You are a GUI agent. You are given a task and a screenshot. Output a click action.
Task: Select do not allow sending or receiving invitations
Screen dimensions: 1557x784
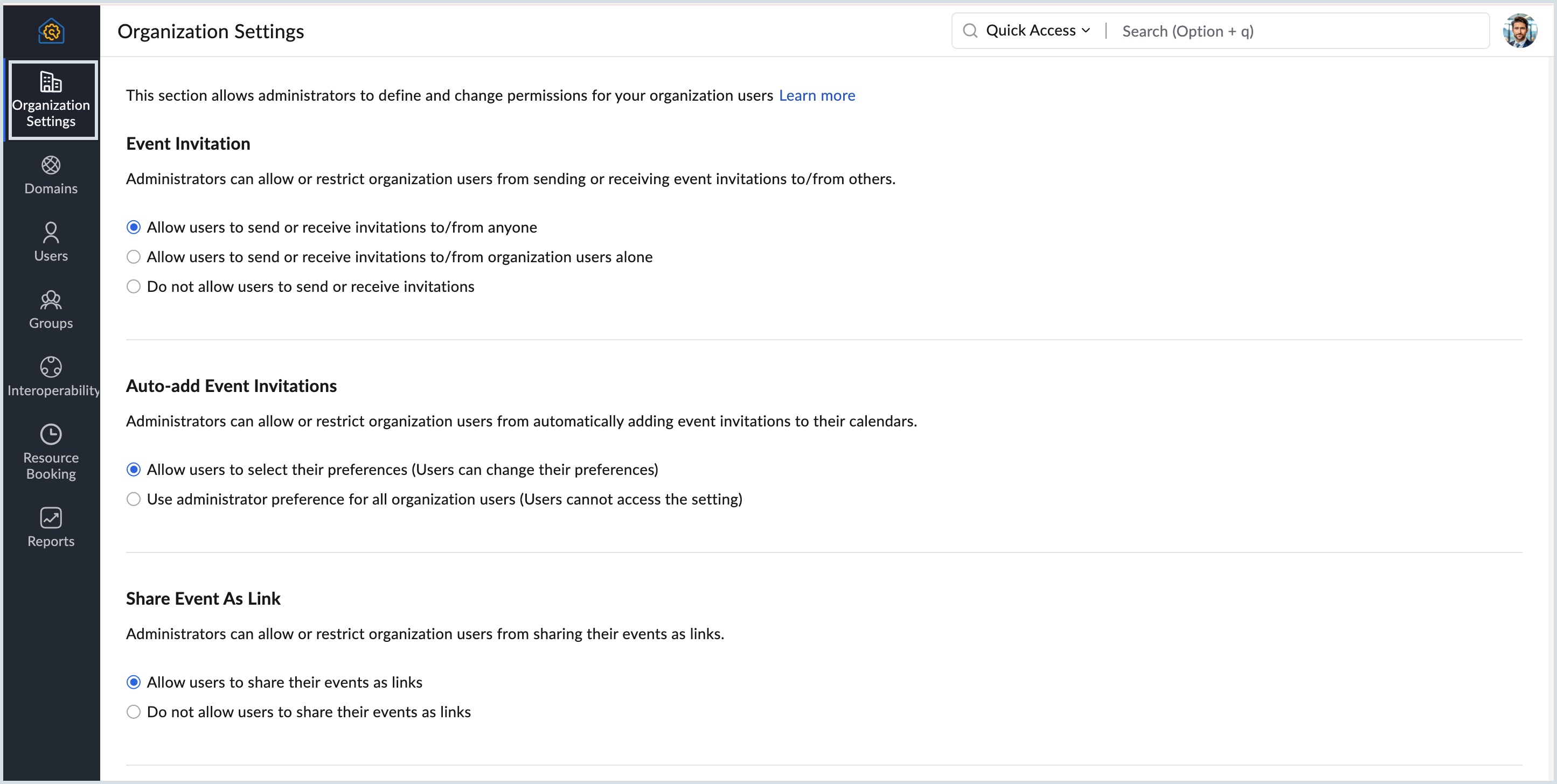[134, 286]
